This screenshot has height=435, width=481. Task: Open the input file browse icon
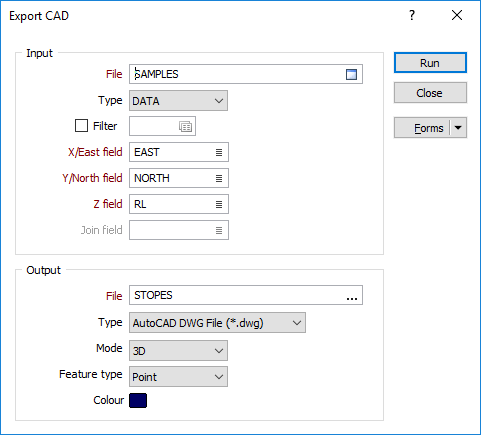[351, 74]
